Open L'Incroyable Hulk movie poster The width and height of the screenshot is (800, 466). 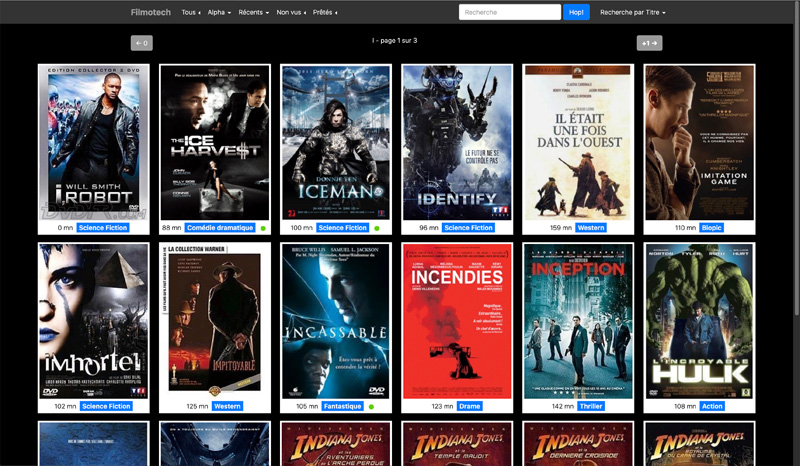point(699,321)
